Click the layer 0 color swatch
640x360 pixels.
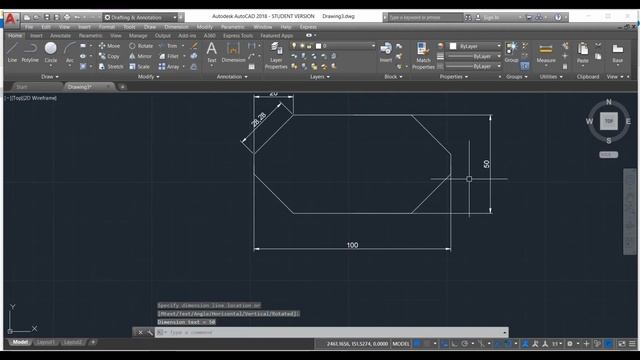point(318,46)
